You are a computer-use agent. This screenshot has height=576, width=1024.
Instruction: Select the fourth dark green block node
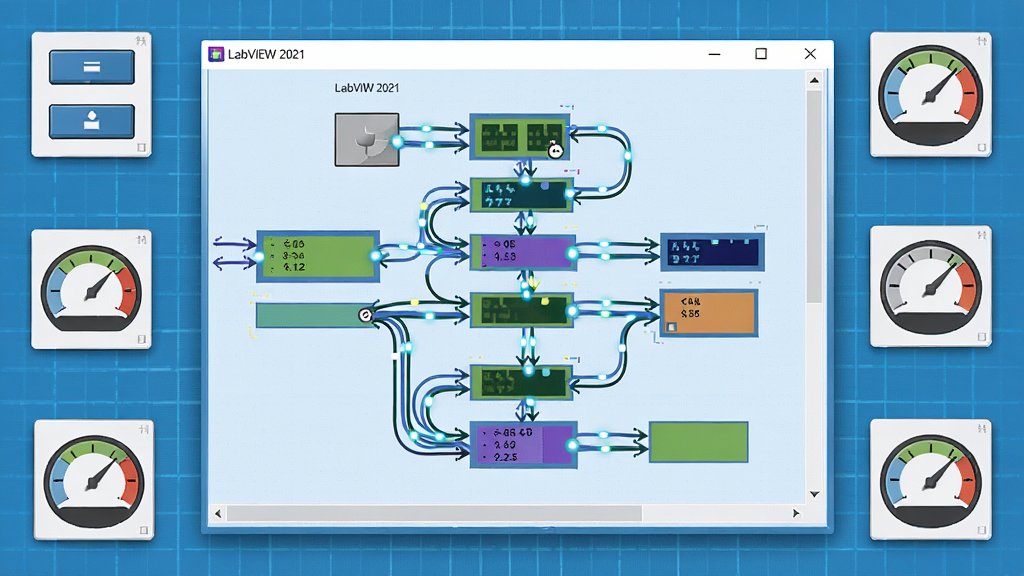522,310
